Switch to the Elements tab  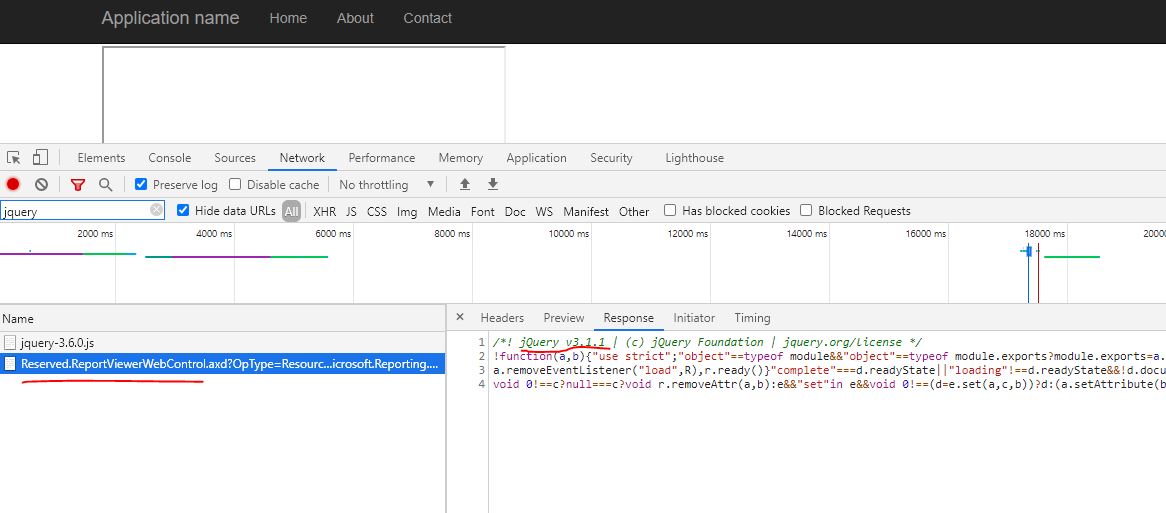tap(101, 158)
